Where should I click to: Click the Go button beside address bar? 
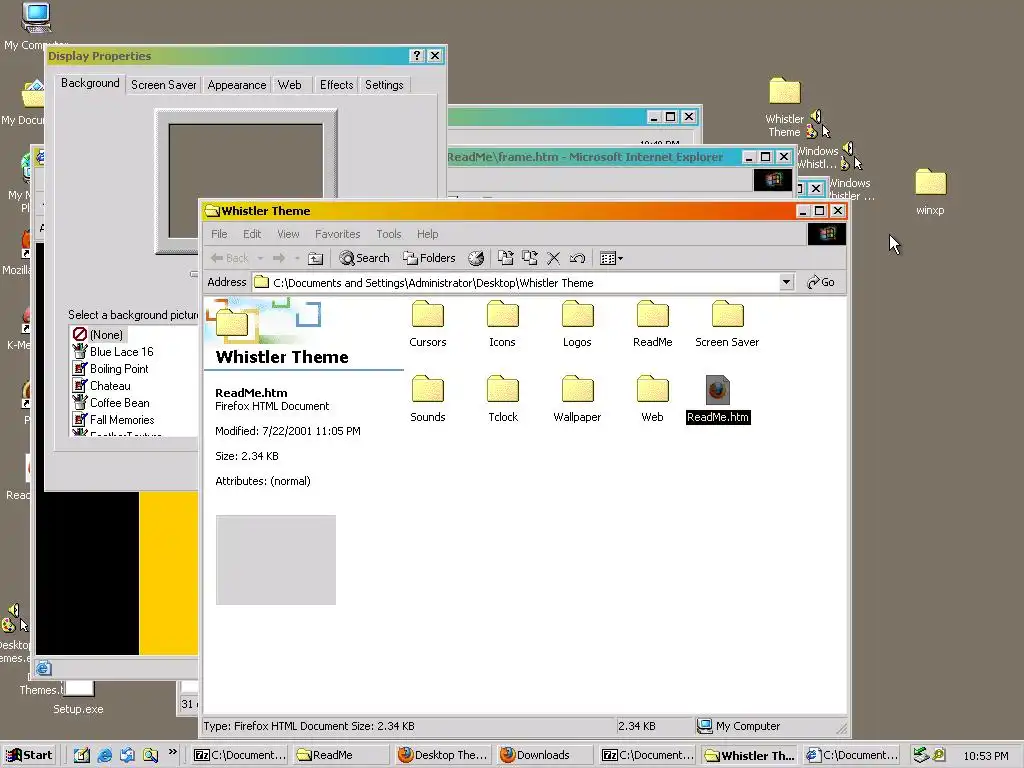pyautogui.click(x=821, y=282)
